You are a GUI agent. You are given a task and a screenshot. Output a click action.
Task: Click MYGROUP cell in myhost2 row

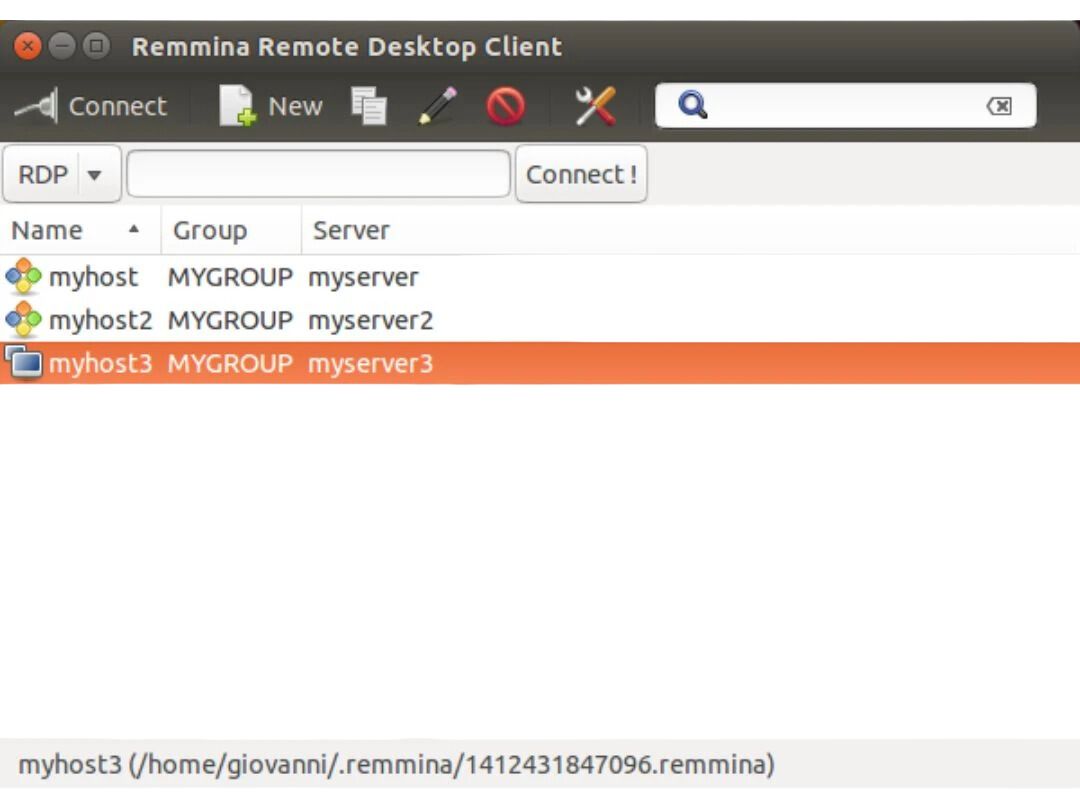tap(230, 320)
